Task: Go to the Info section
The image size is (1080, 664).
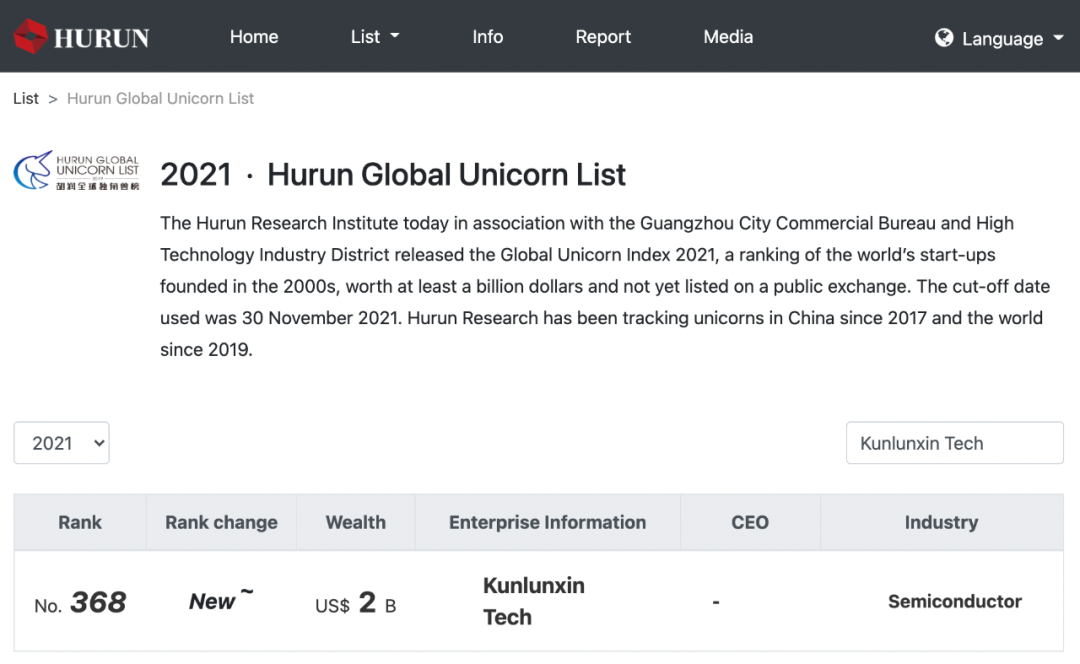Action: click(x=488, y=37)
